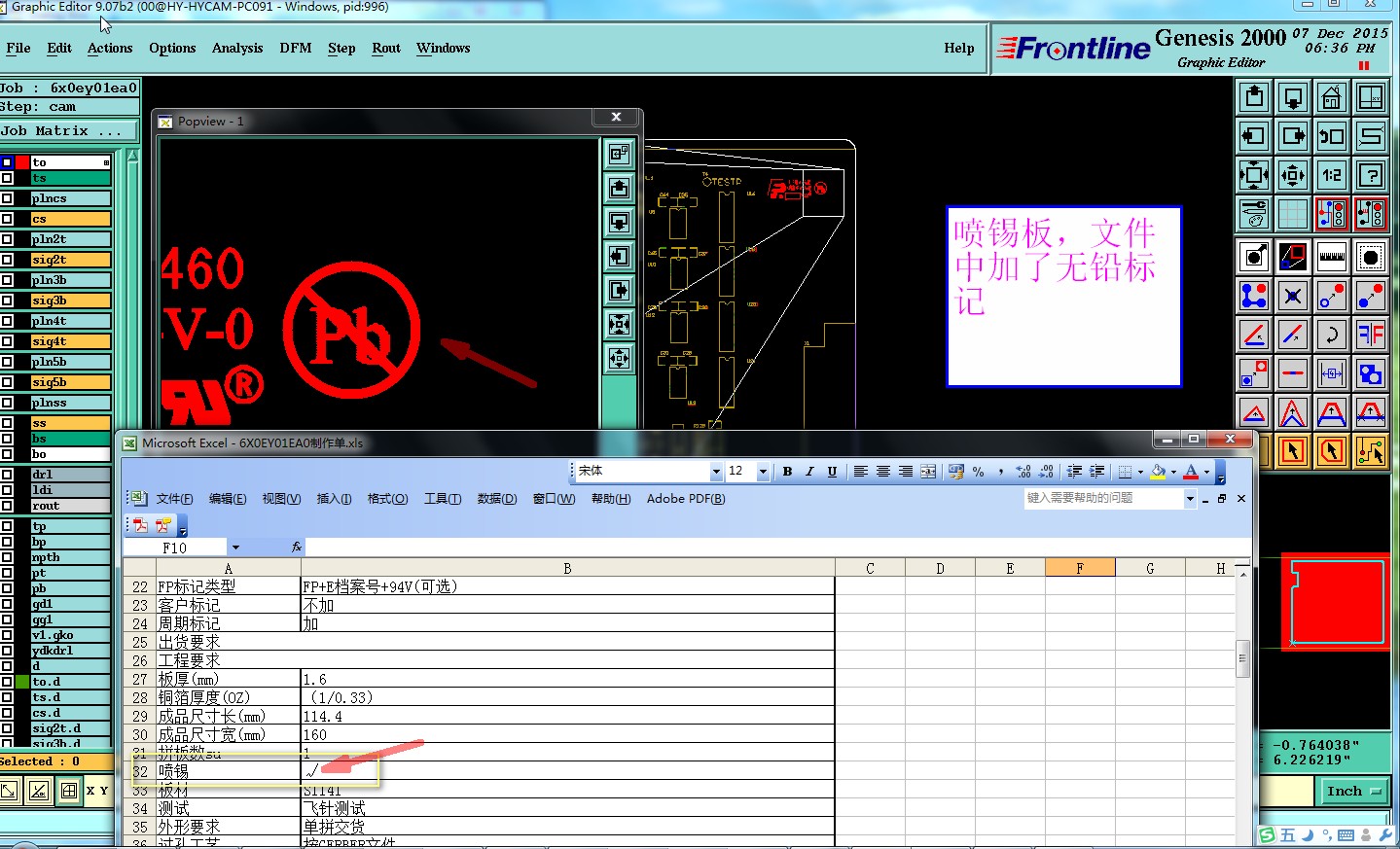
Task: Toggle display checkbox for layer sig4t
Action: pyautogui.click(x=7, y=341)
